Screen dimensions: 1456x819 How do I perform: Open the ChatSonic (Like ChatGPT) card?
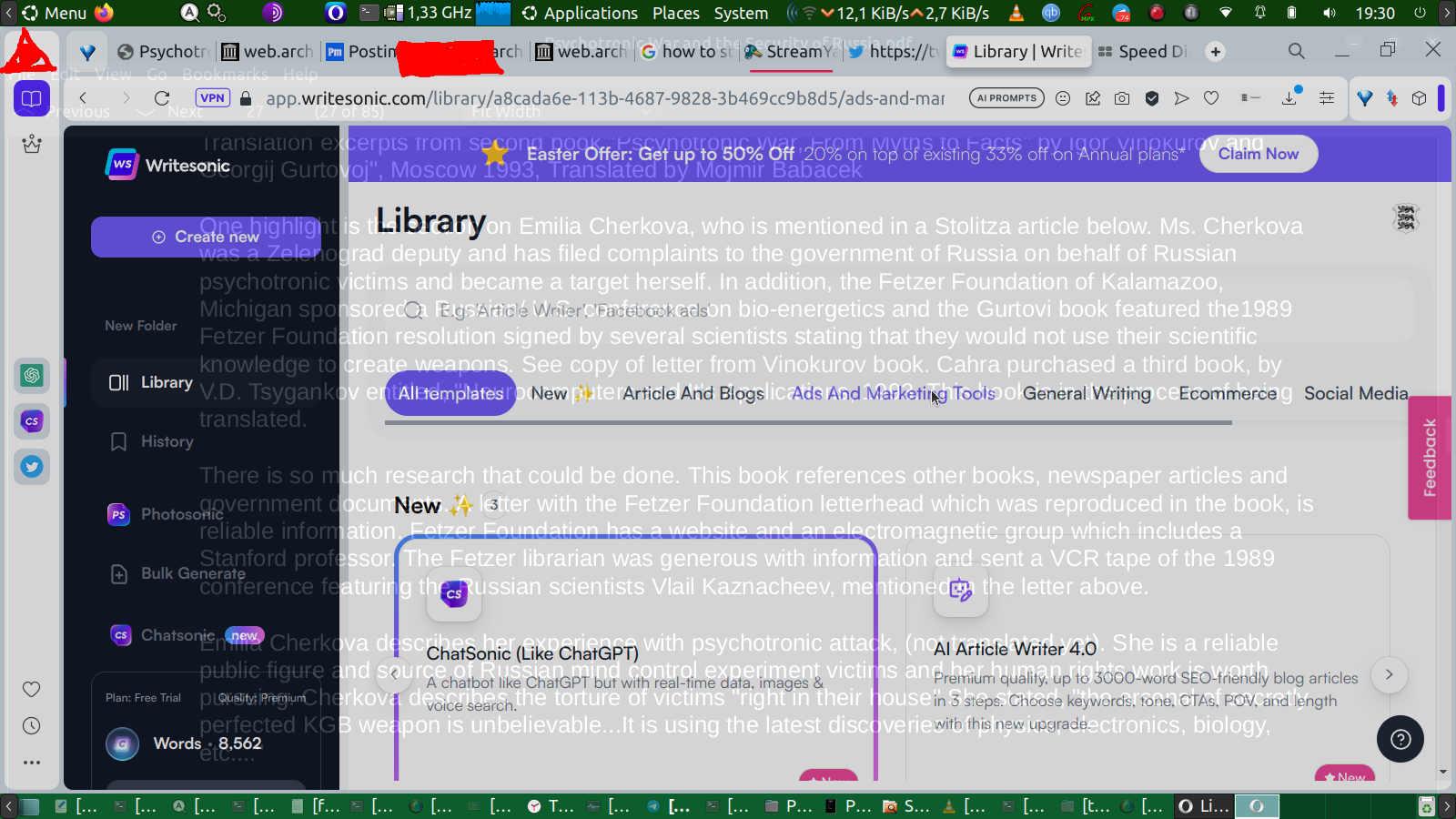pyautogui.click(x=636, y=658)
